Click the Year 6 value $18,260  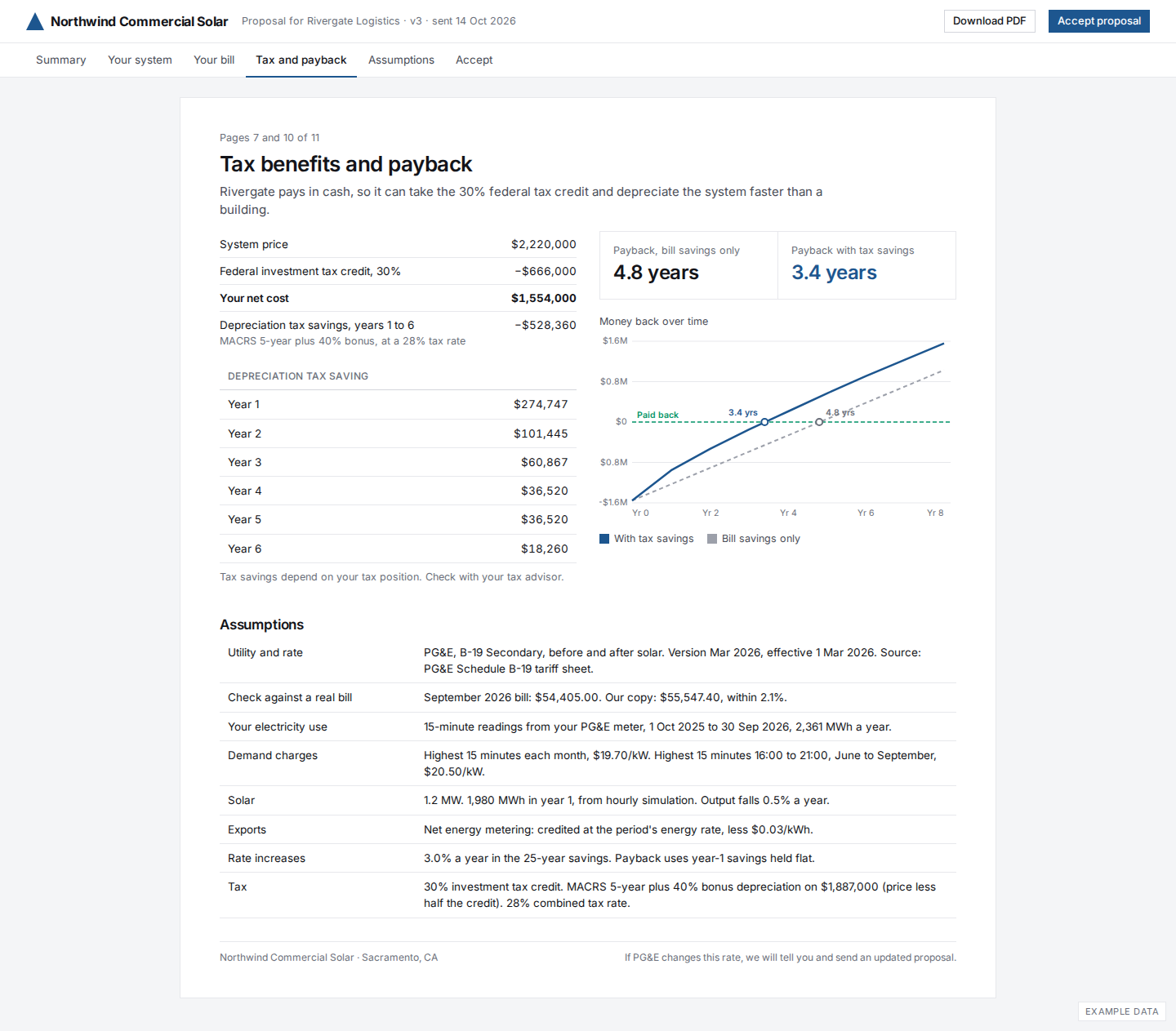click(545, 549)
